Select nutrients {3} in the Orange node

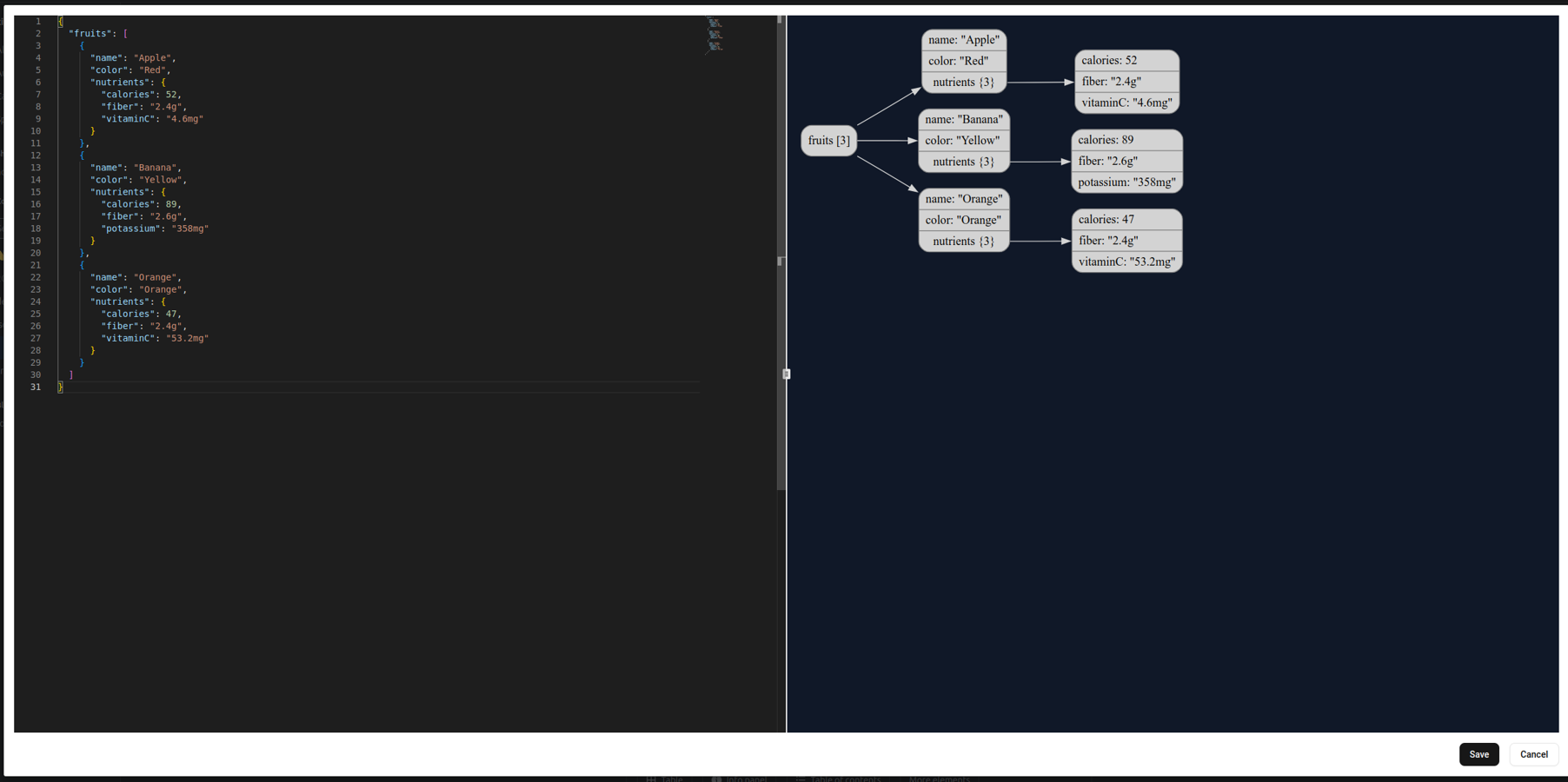(964, 241)
